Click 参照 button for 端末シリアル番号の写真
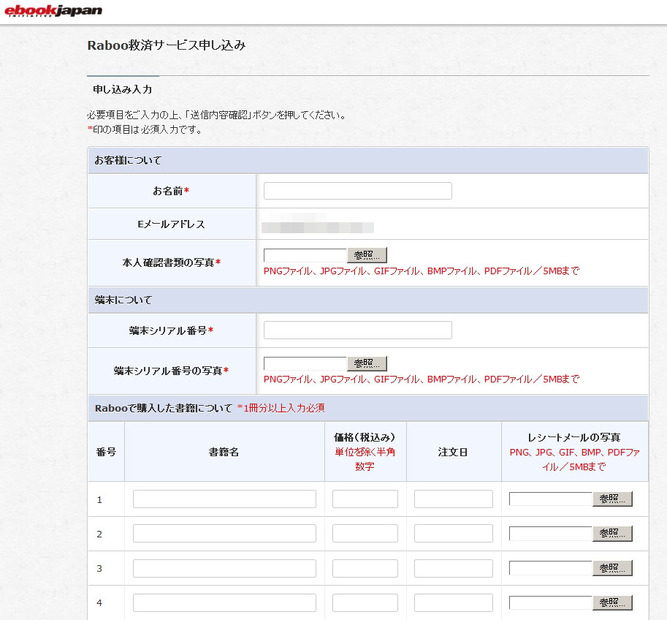The width and height of the screenshot is (667, 620). coord(367,364)
